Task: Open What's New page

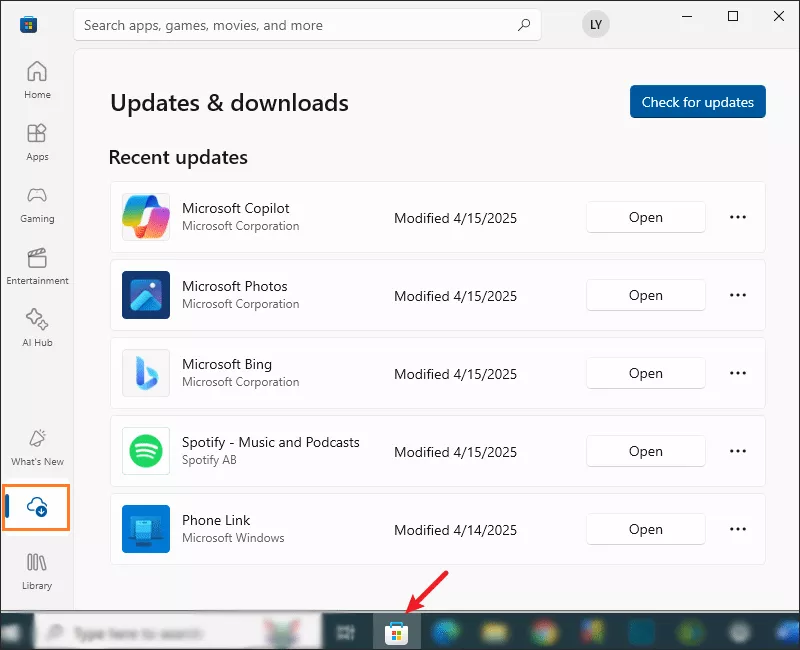Action: tap(37, 447)
